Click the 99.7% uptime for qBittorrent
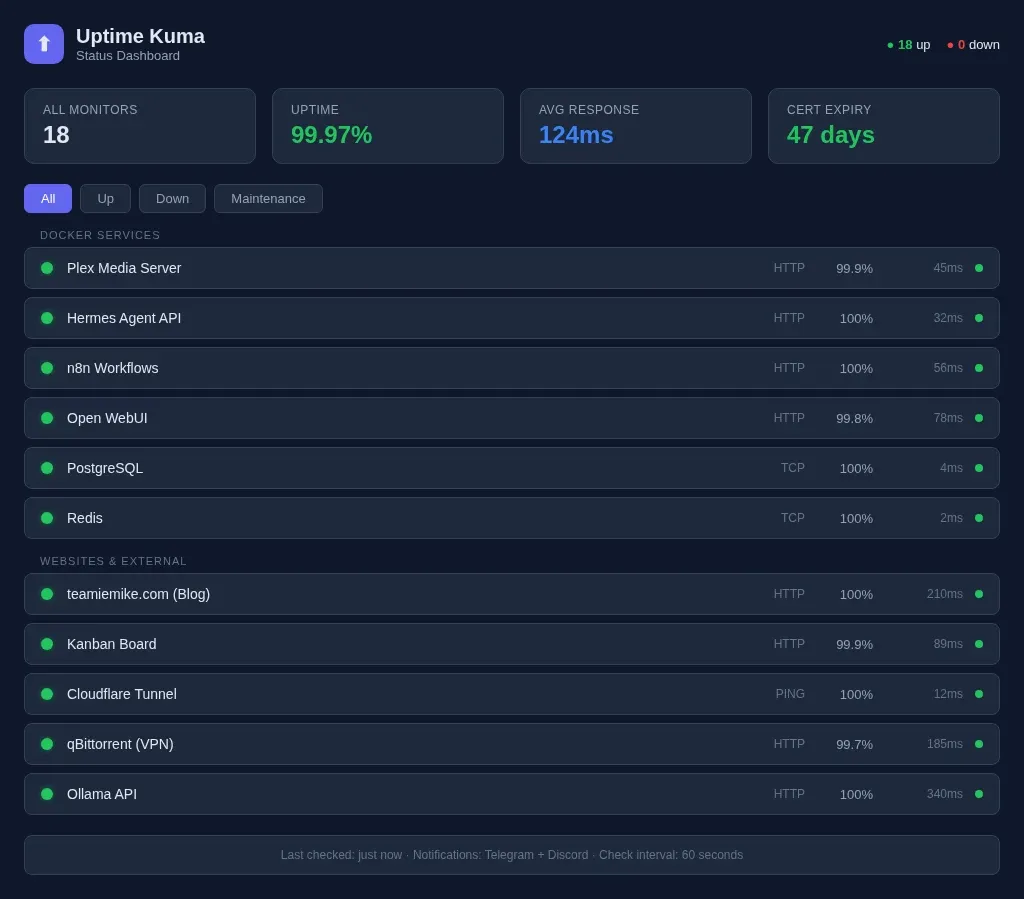Viewport: 1024px width, 899px height. (854, 744)
